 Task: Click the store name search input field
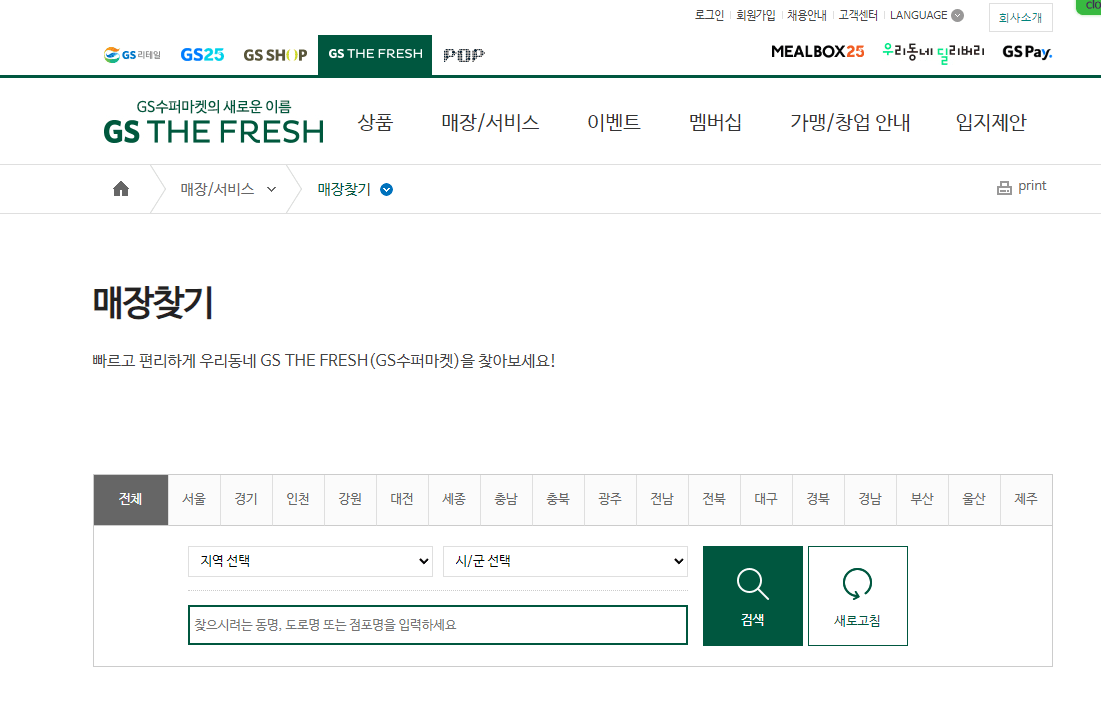coord(438,624)
